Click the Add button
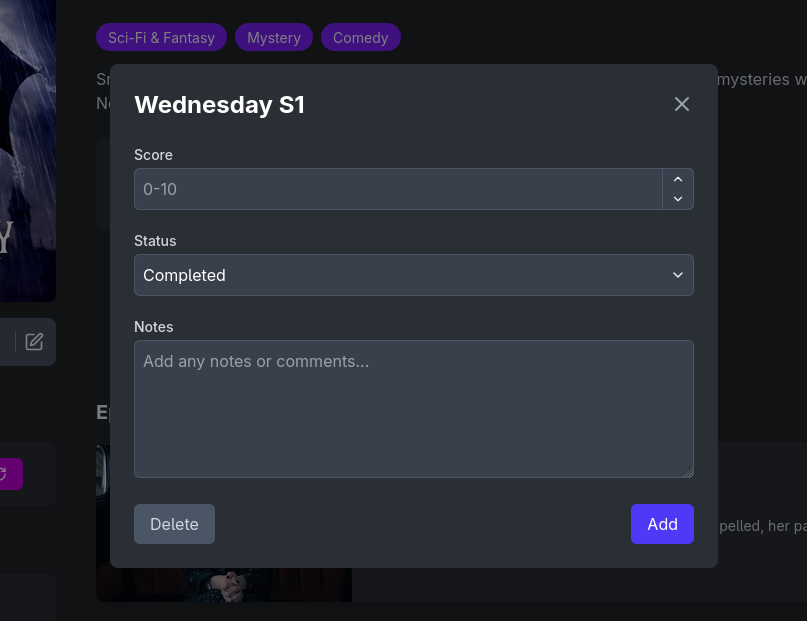 pyautogui.click(x=662, y=524)
